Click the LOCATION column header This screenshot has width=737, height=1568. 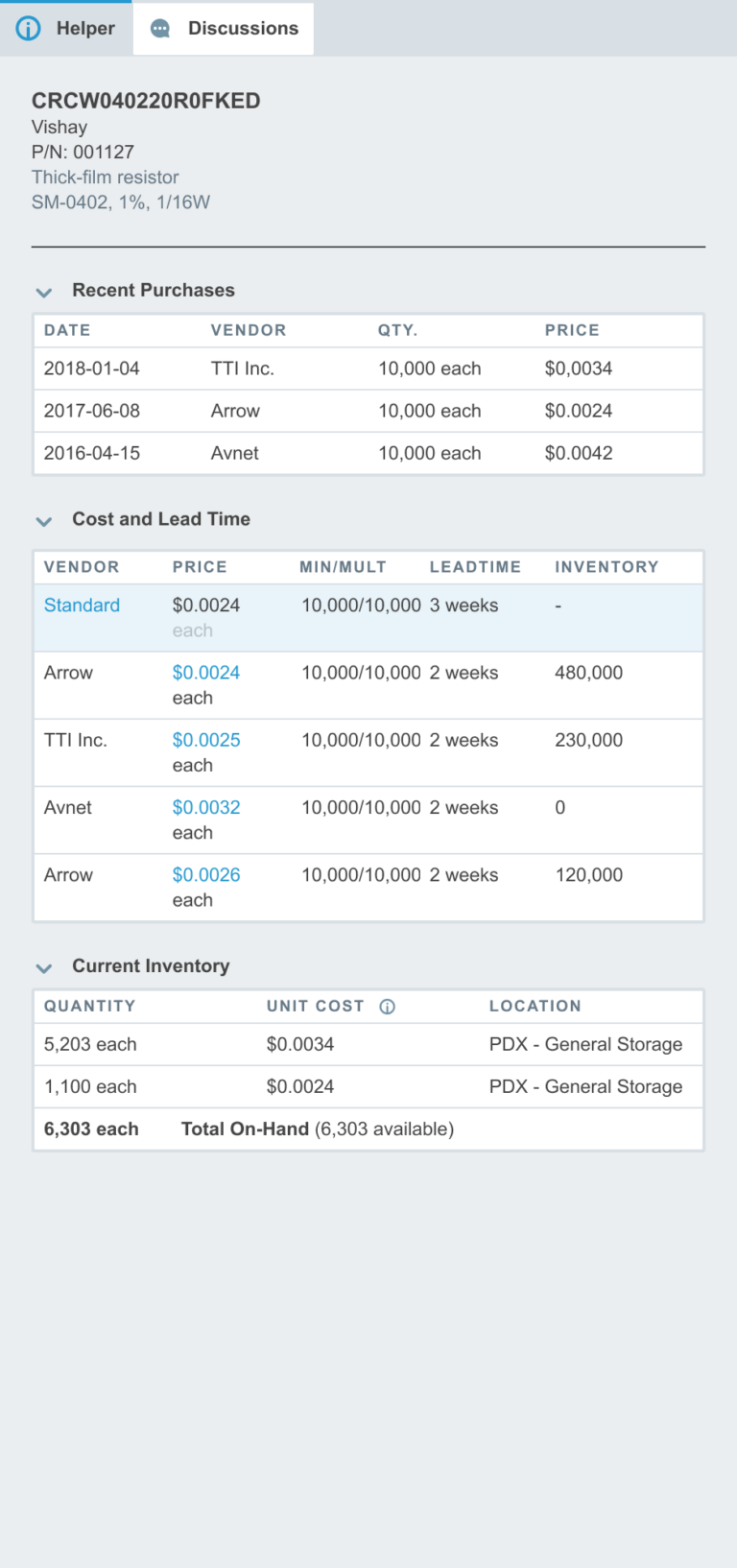point(535,1006)
